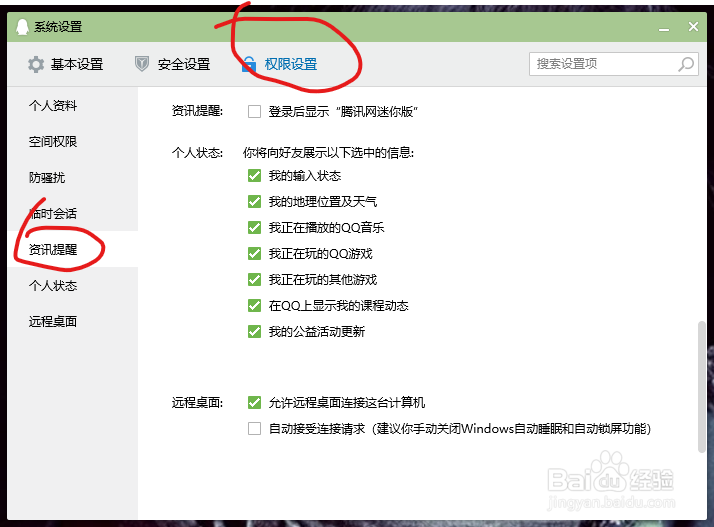This screenshot has height=527, width=714.
Task: Click the vertical scrollbar of settings panel
Action: (702, 387)
